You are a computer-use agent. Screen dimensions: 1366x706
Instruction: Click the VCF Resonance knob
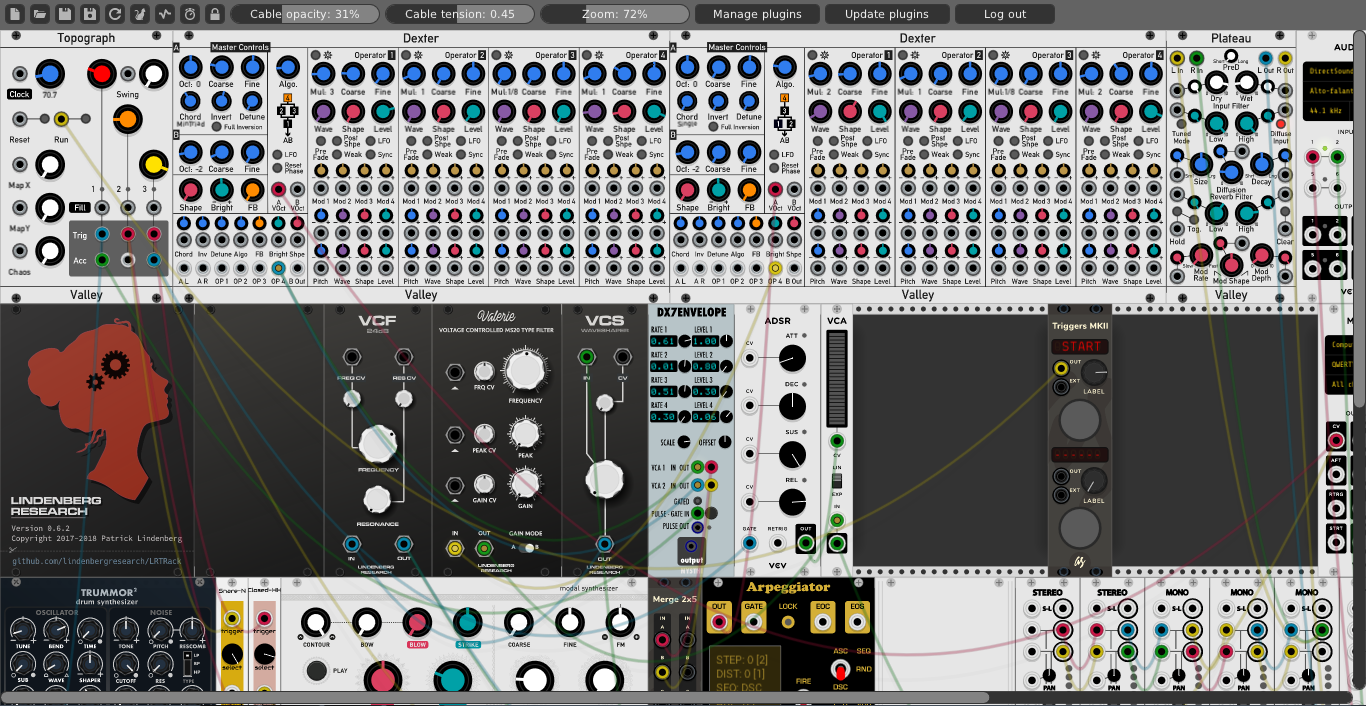pyautogui.click(x=378, y=499)
